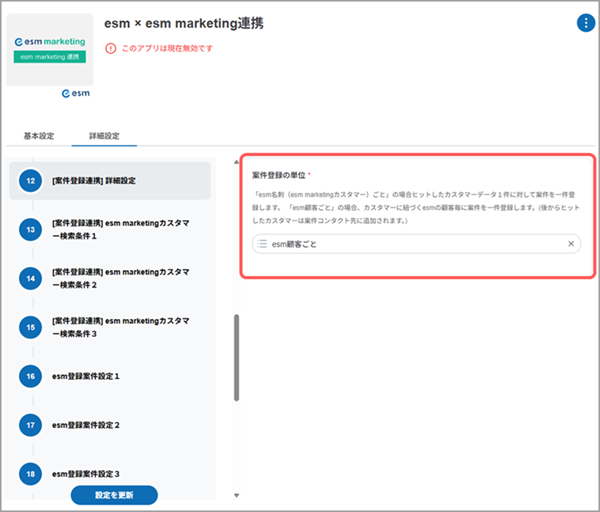Click step 13 number badge
This screenshot has width=600, height=512.
(x=33, y=230)
